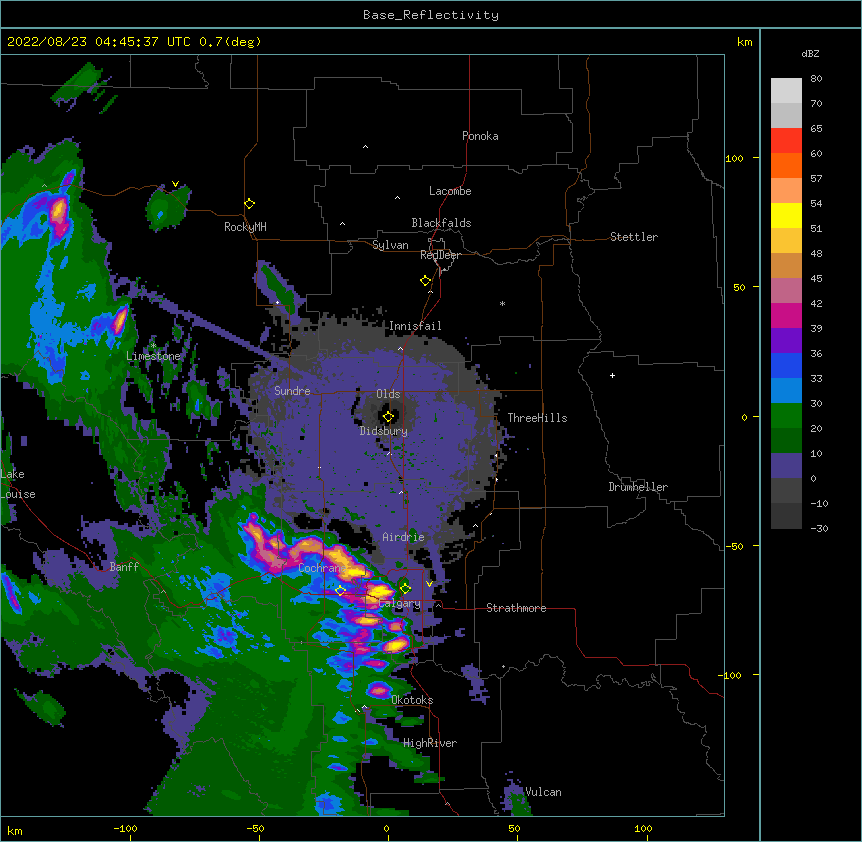Click the Banff label
The height and width of the screenshot is (842, 862).
[124, 567]
